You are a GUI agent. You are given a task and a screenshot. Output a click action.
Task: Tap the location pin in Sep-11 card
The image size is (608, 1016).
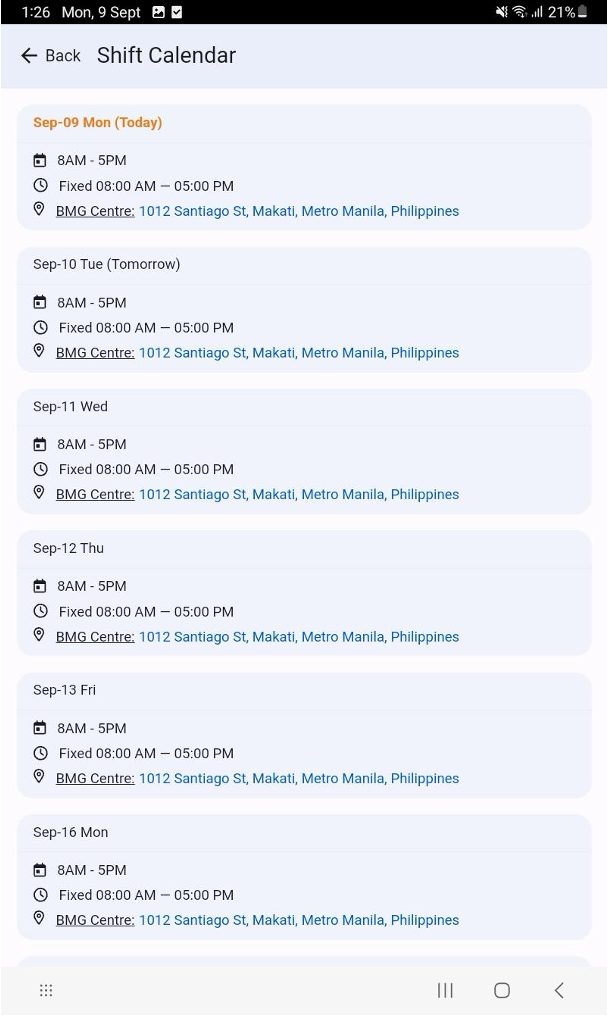[x=39, y=493]
